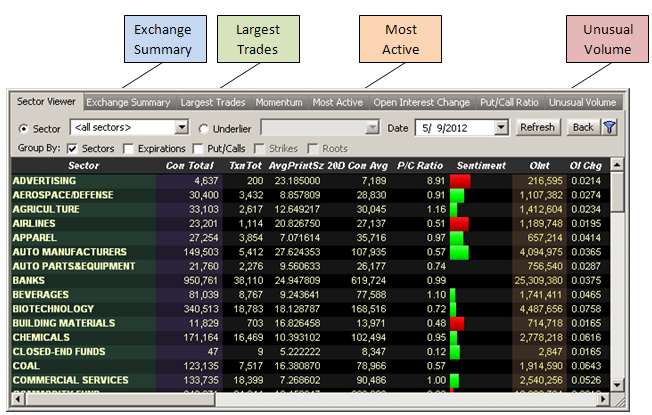The height and width of the screenshot is (415, 652).
Task: Select the Underlier radio button
Action: click(x=203, y=129)
